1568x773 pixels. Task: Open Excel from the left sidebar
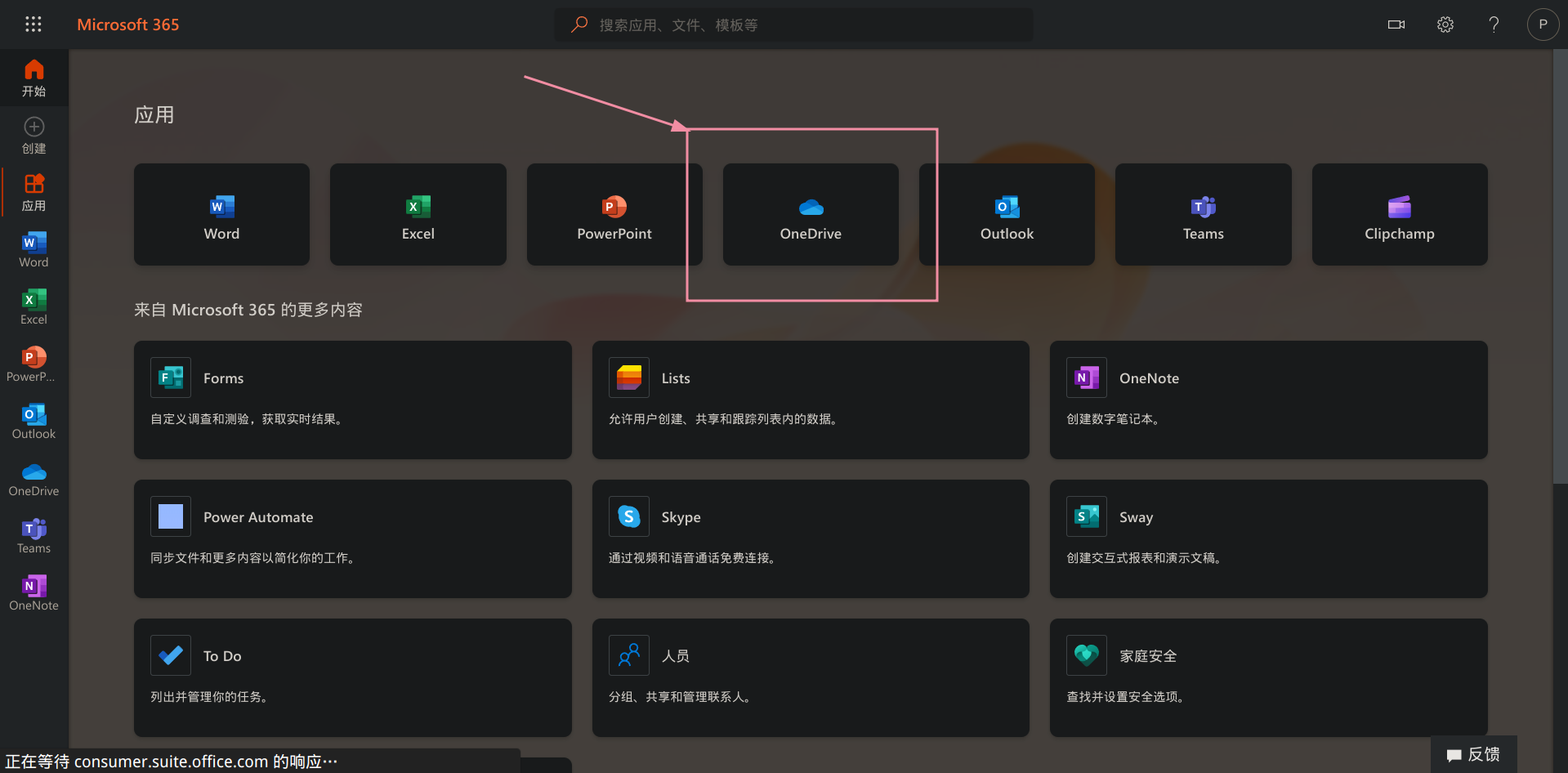pos(34,307)
